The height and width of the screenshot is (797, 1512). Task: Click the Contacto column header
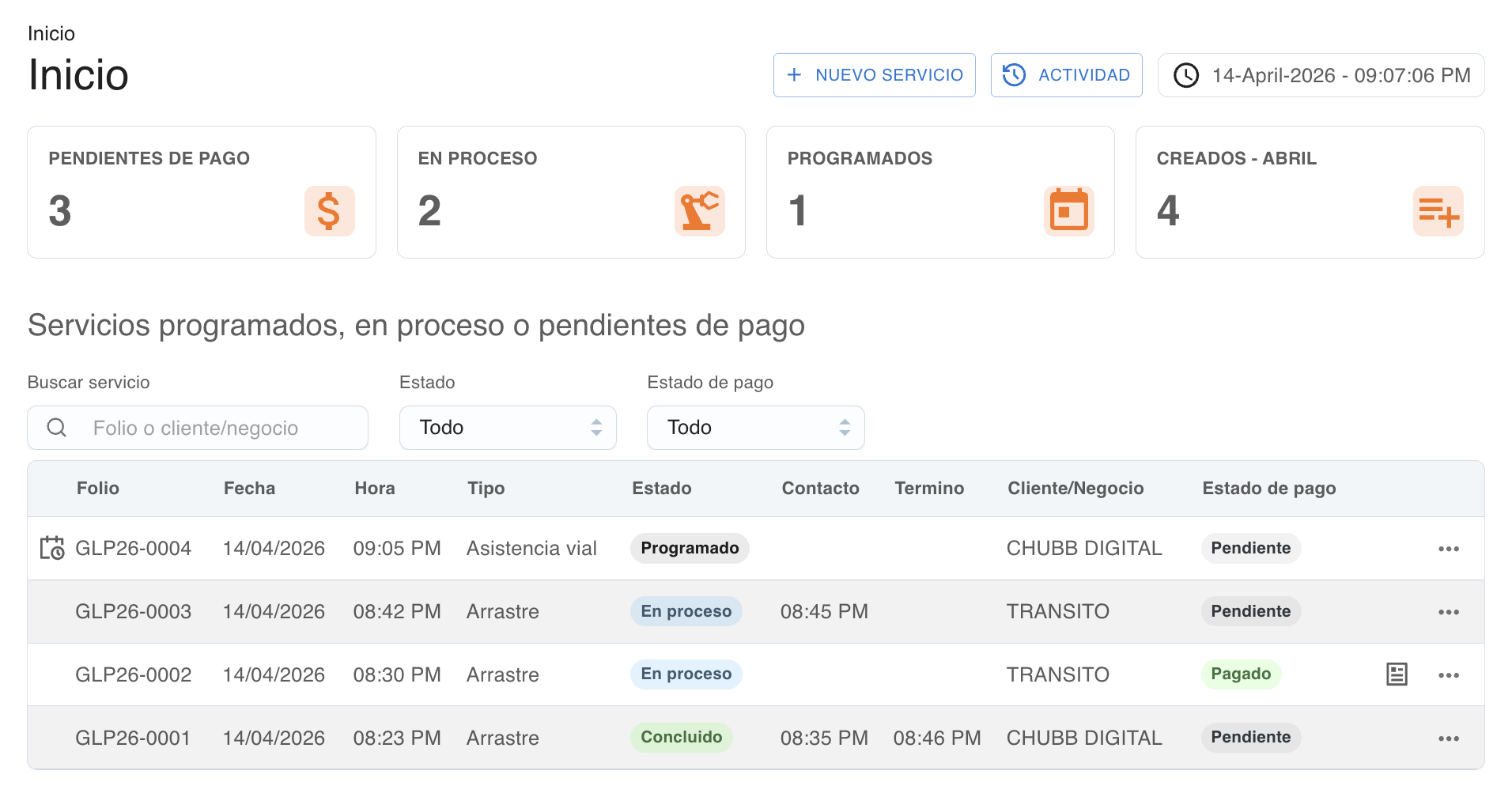point(820,488)
